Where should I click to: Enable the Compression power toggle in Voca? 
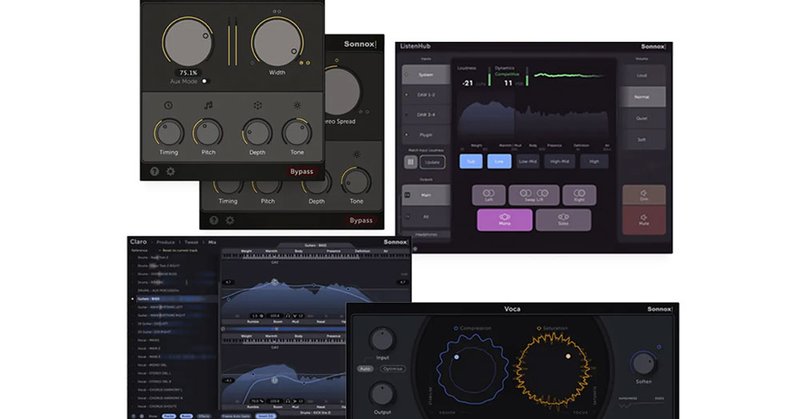coord(456,328)
